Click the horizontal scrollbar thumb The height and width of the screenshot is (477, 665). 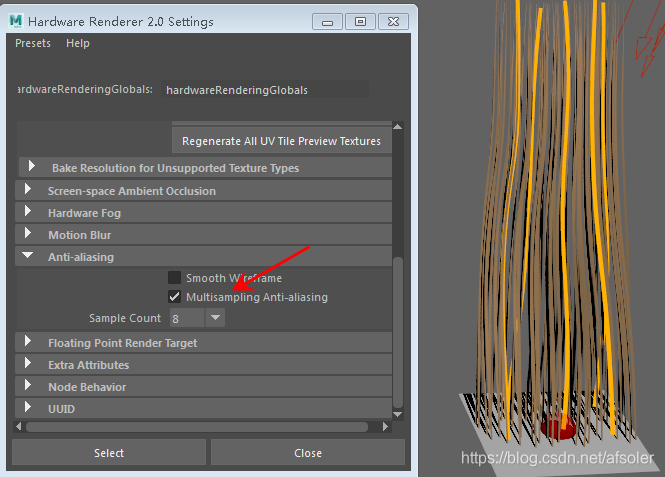tap(197, 427)
